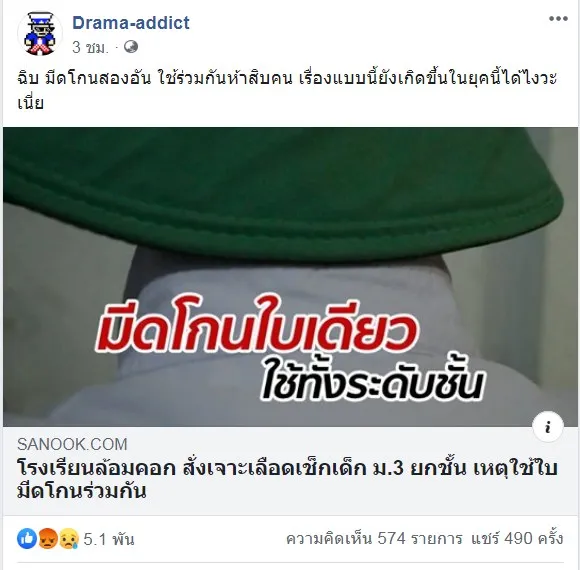Image resolution: width=580 pixels, height=570 pixels.
Task: View แชร์ 490 ครั้ง shares list
Action: pyautogui.click(x=517, y=539)
